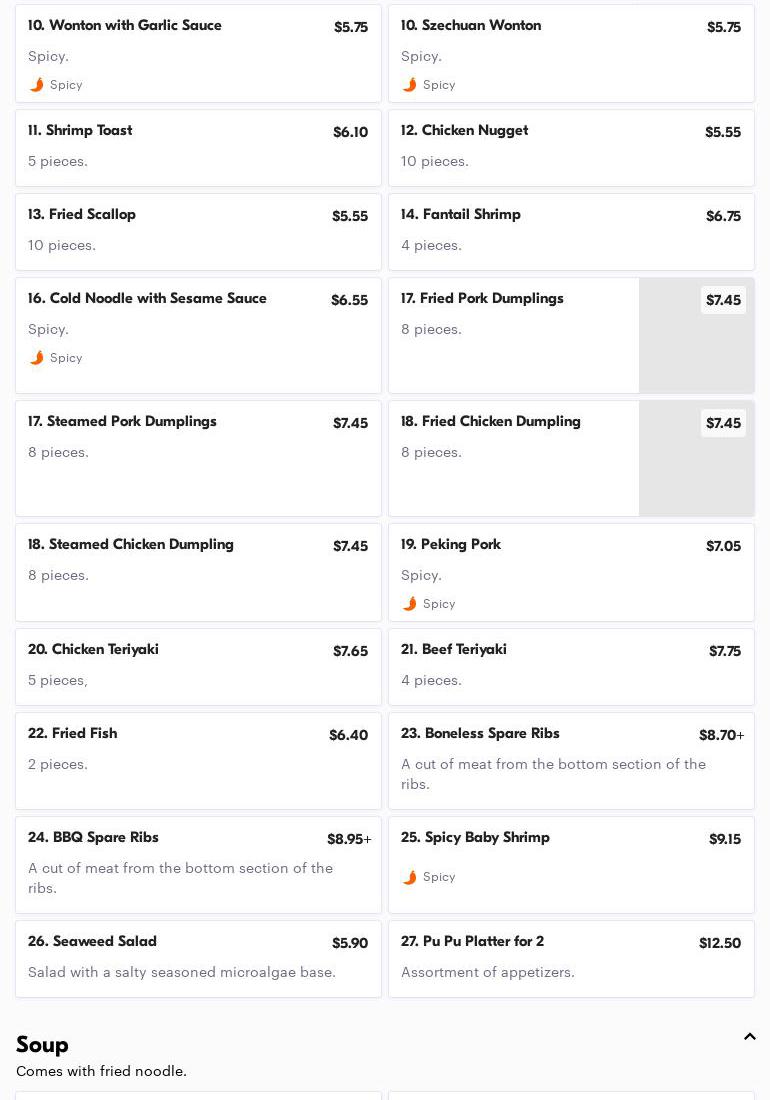Select 12. Chicken Nugget item

tap(571, 148)
